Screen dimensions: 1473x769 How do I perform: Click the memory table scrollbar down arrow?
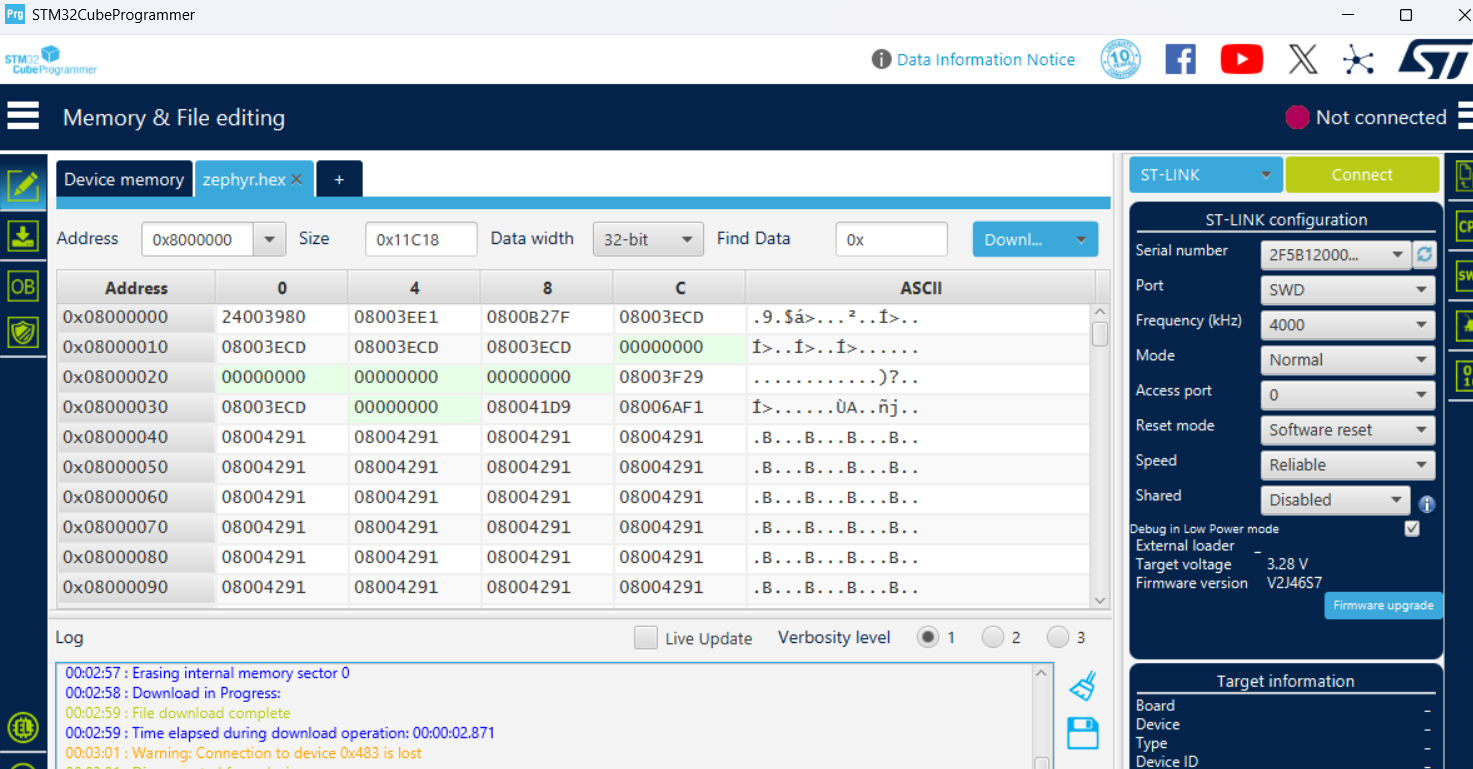[1100, 601]
